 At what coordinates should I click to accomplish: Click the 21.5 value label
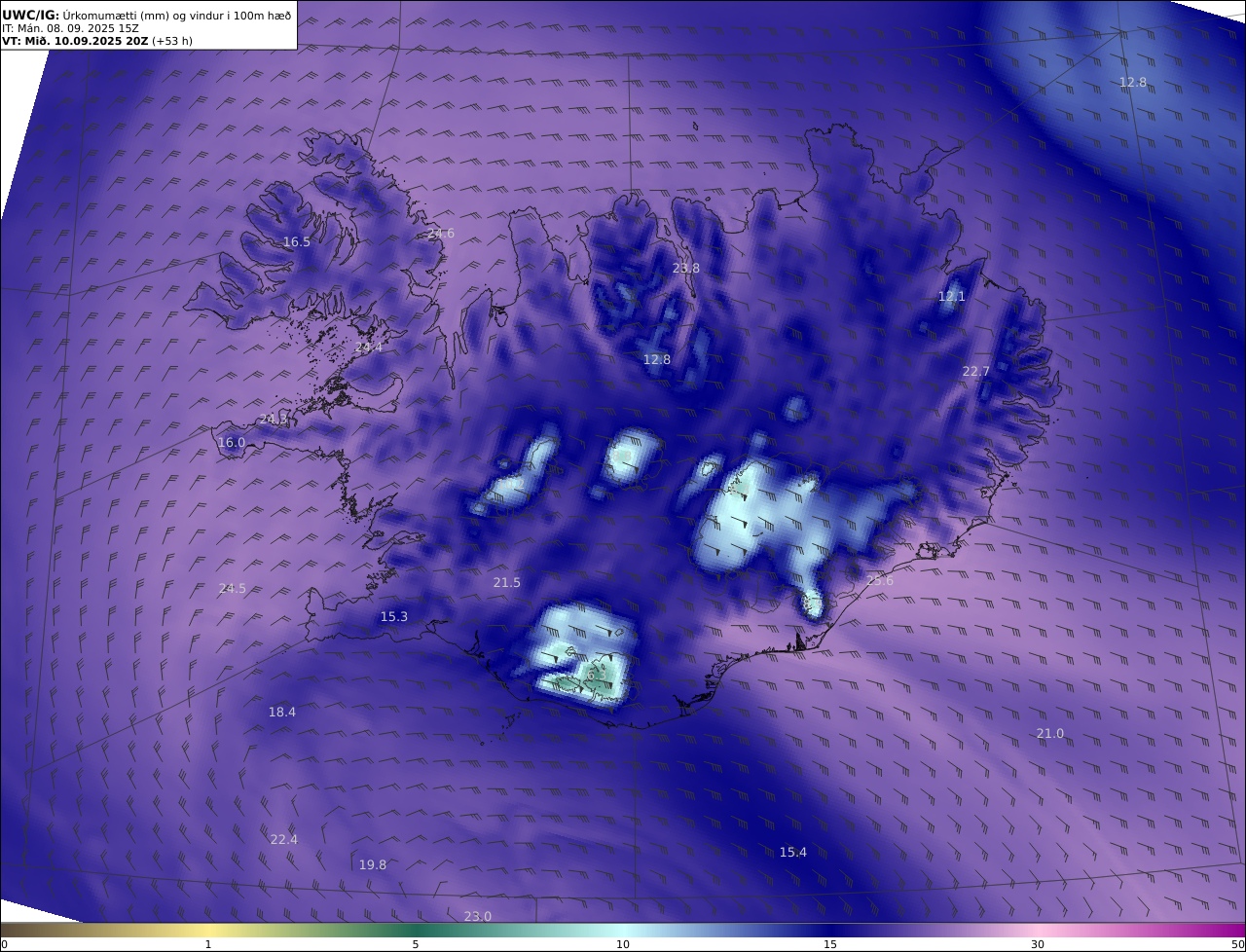coord(506,582)
